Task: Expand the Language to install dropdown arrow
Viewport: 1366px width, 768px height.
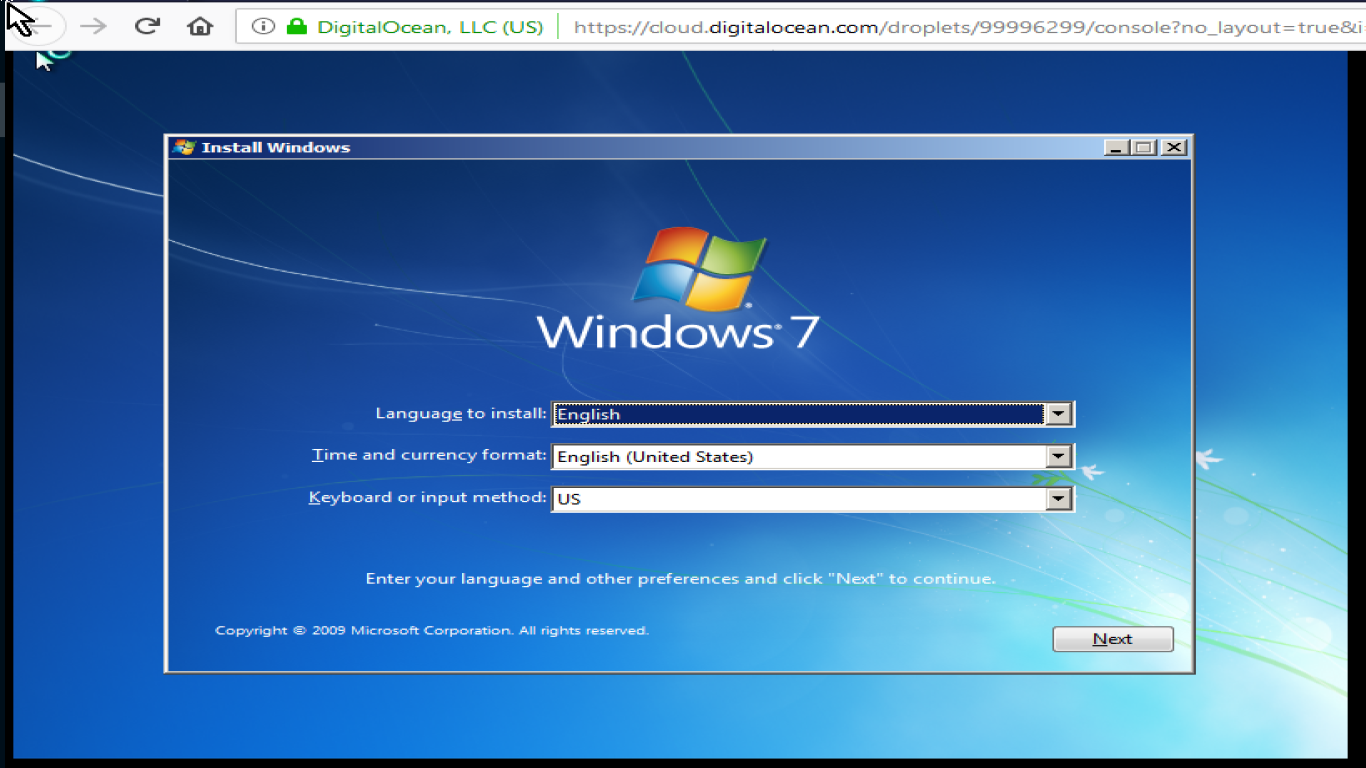Action: (x=1058, y=414)
